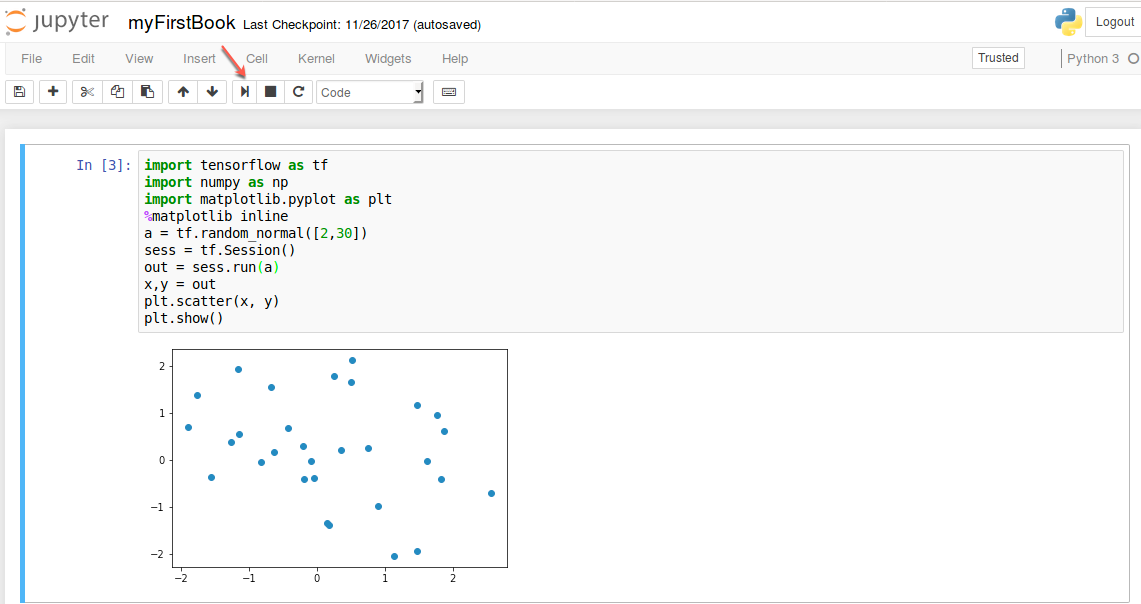
Task: Restart the kernel
Action: pyautogui.click(x=298, y=91)
